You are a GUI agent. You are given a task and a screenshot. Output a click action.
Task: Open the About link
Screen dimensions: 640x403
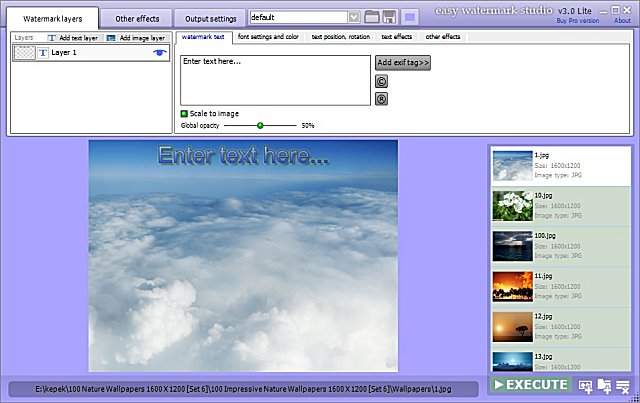click(622, 20)
